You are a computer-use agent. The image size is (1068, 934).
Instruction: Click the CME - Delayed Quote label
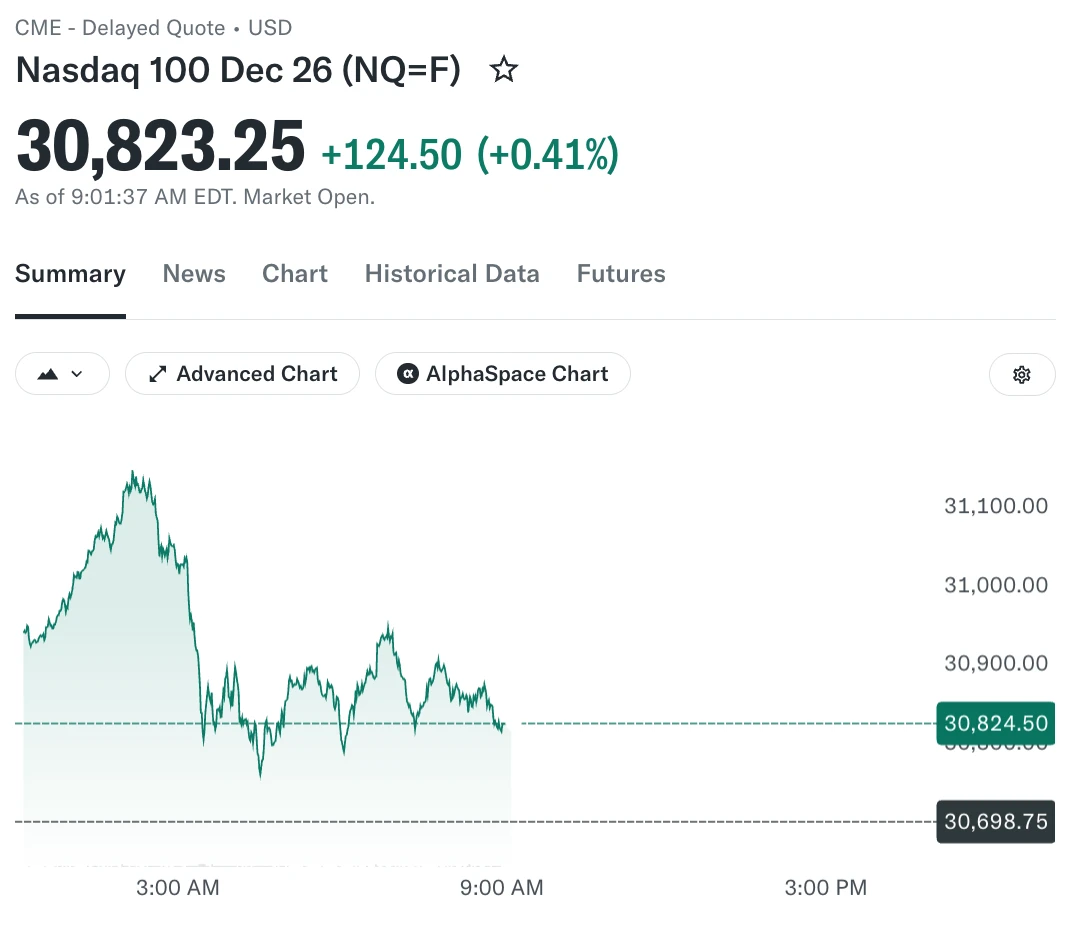pyautogui.click(x=121, y=28)
